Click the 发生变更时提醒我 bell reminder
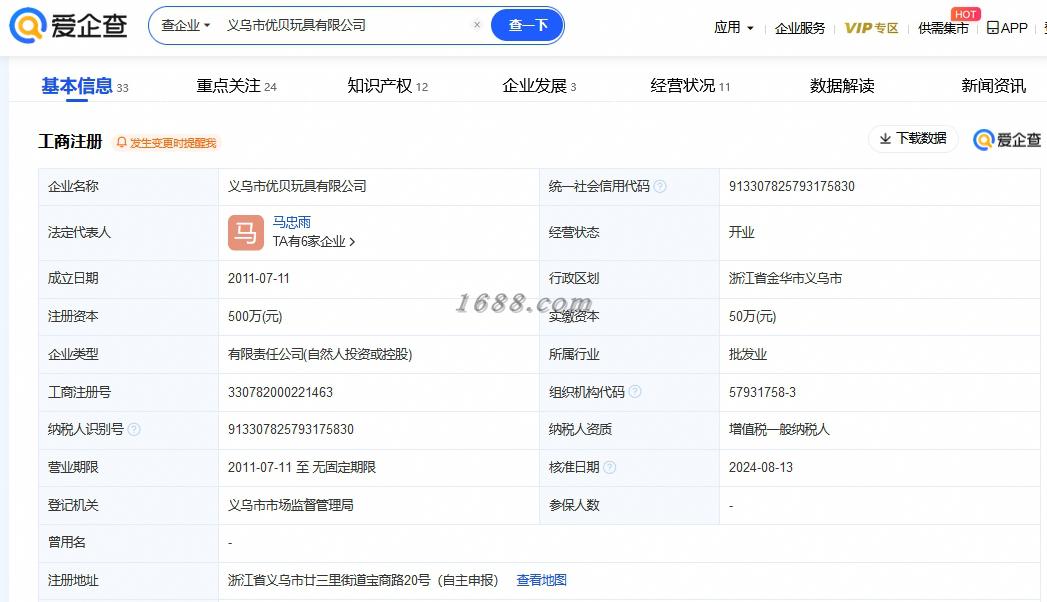Viewport: 1047px width, 602px height. click(166, 143)
